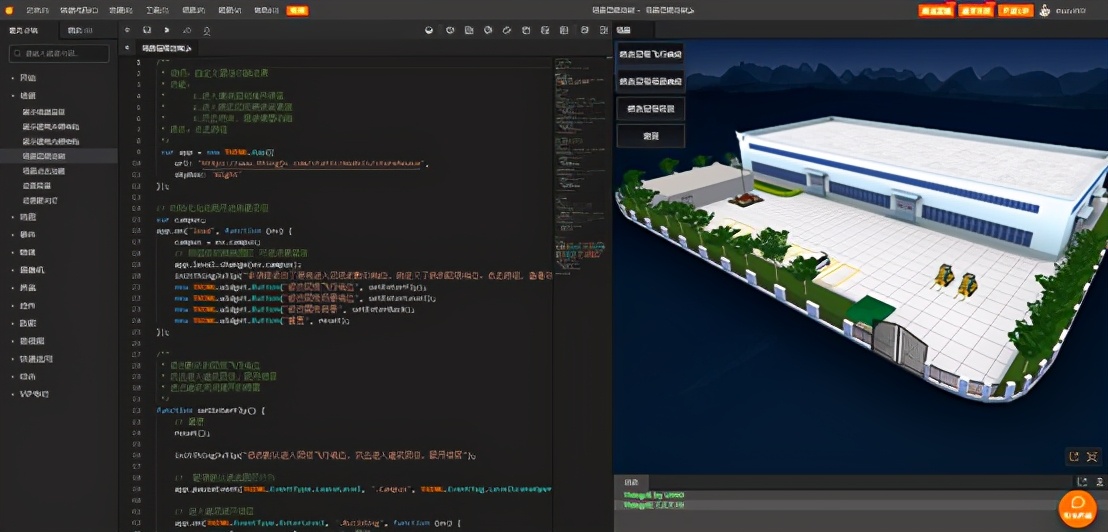Click the person icon in editor toolbar
This screenshot has width=1108, height=532.
(207, 30)
